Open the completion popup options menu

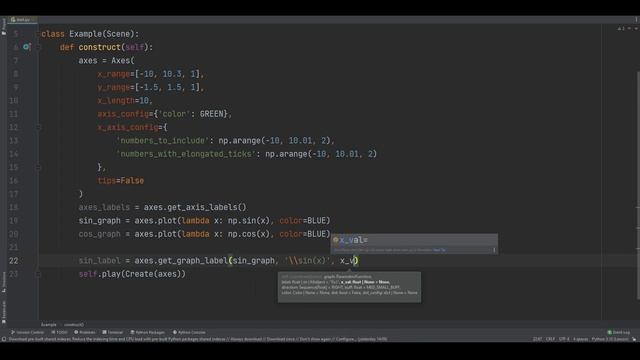click(x=494, y=250)
